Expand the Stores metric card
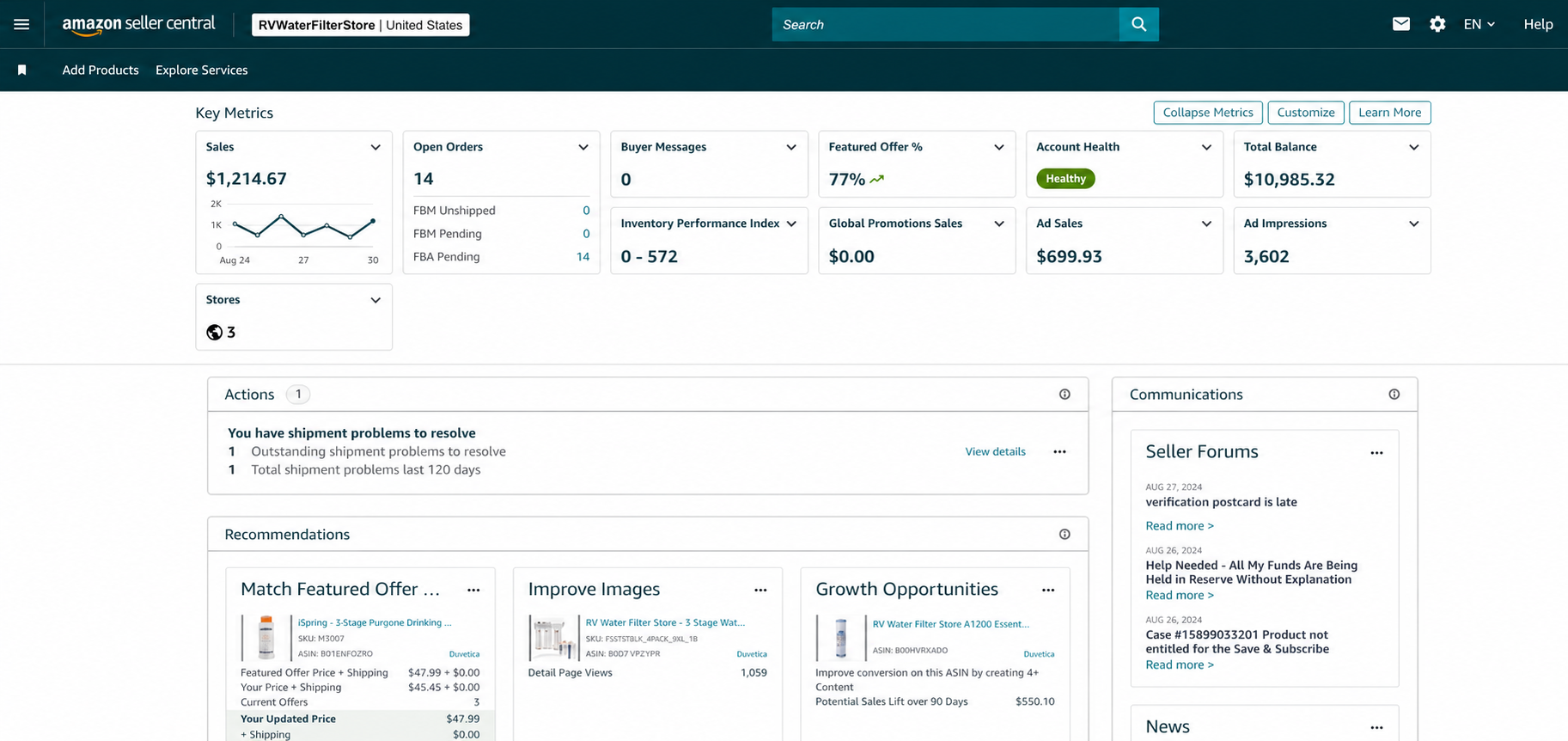The height and width of the screenshot is (741, 1568). 375,300
